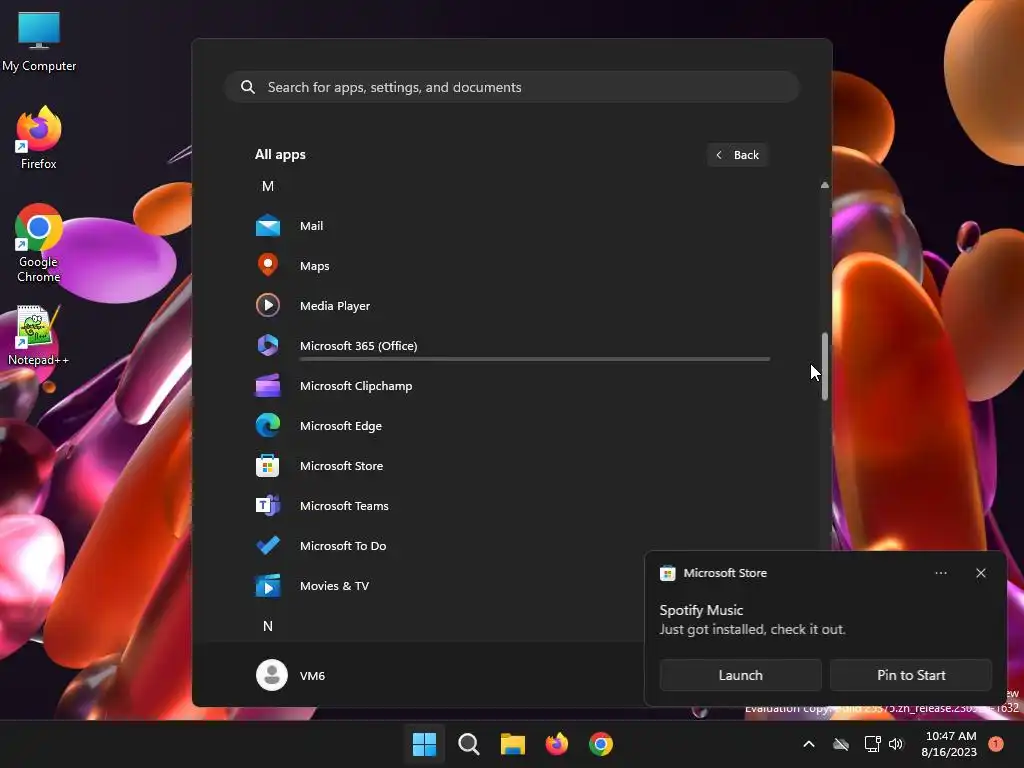Select Google Chrome desktop shortcut

[39, 243]
